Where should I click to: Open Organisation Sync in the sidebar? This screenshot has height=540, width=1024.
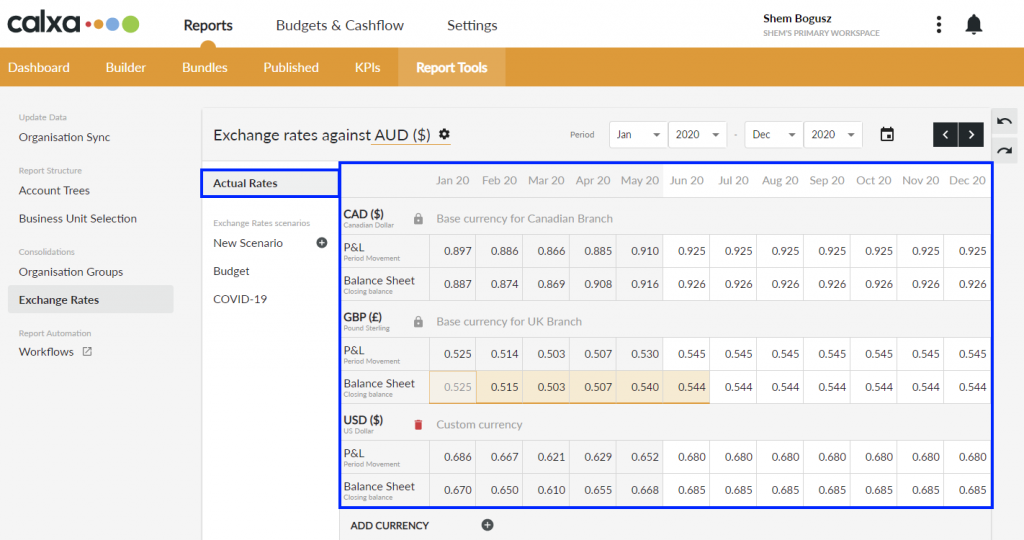(x=64, y=137)
